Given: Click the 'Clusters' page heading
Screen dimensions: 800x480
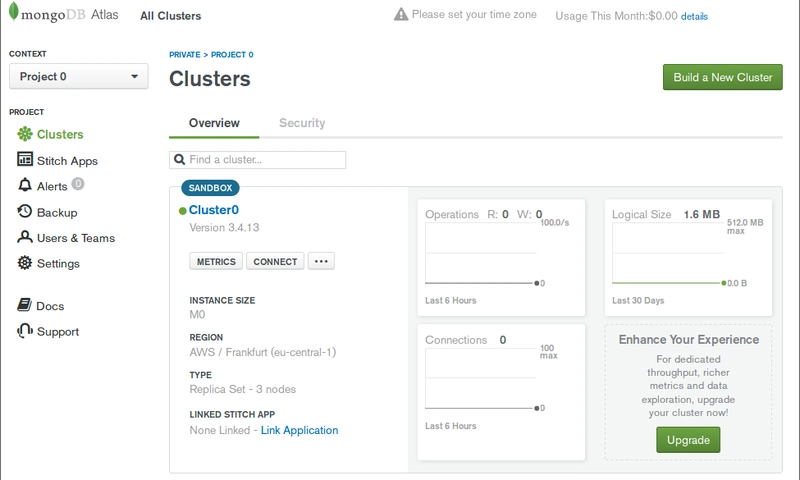Looking at the screenshot, I should (210, 79).
